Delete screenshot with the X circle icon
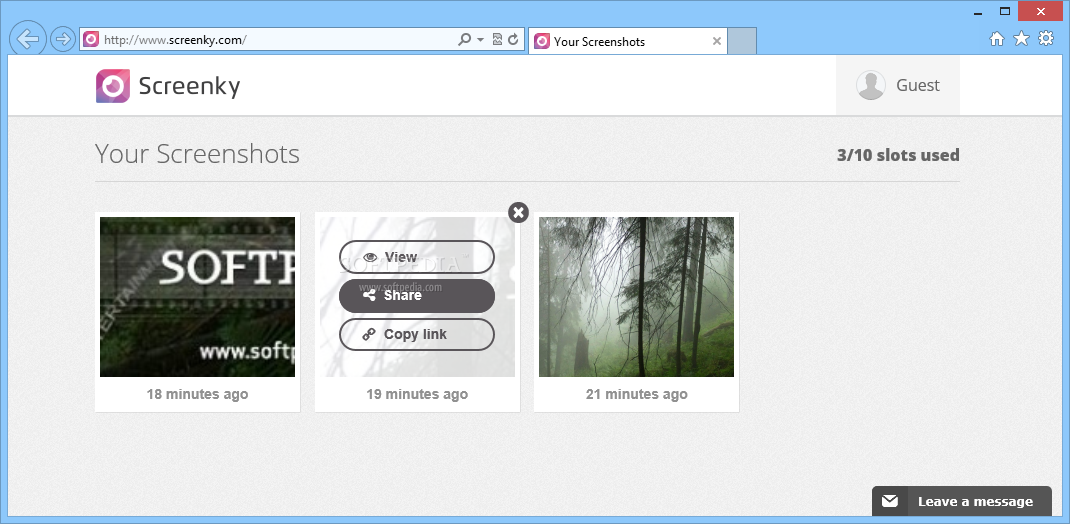 [519, 212]
